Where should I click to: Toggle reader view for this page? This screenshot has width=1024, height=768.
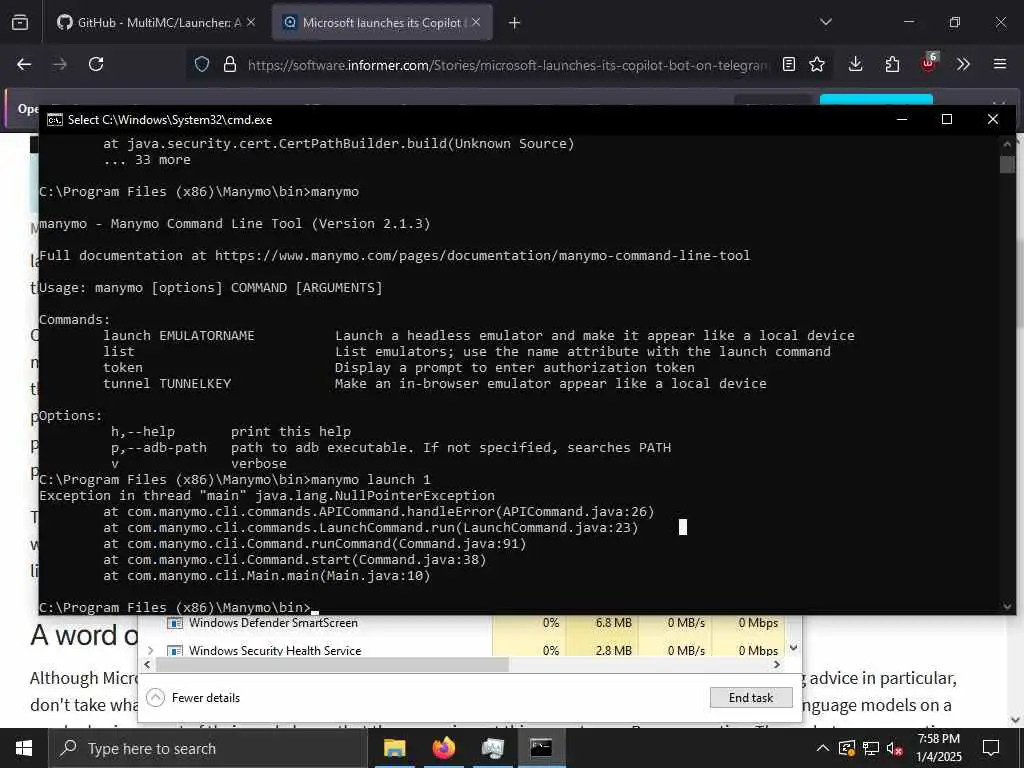tap(789, 64)
